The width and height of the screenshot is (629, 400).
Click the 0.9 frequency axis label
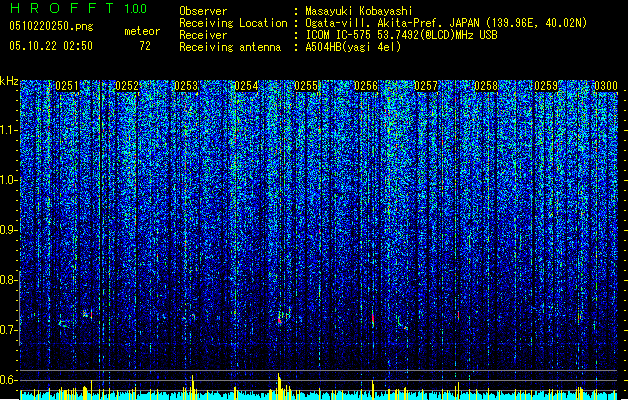click(8, 230)
